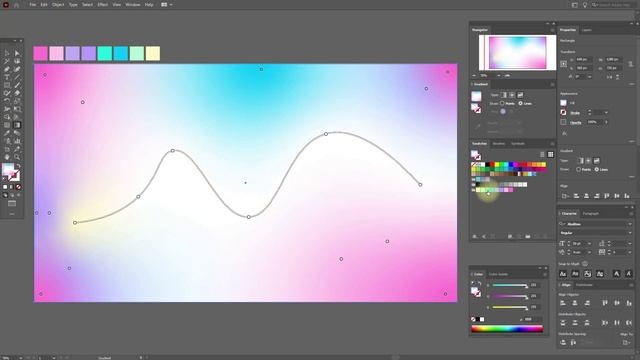
Task: Select the Selection tool in toolbar
Action: pyautogui.click(x=7, y=53)
